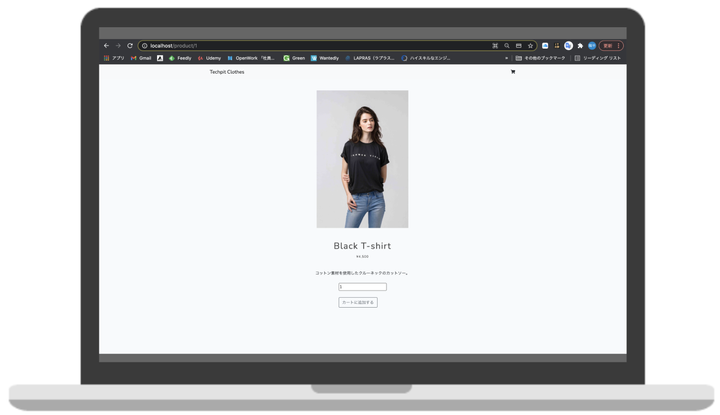
Task: Click the orange grid extension icon
Action: 557,46
